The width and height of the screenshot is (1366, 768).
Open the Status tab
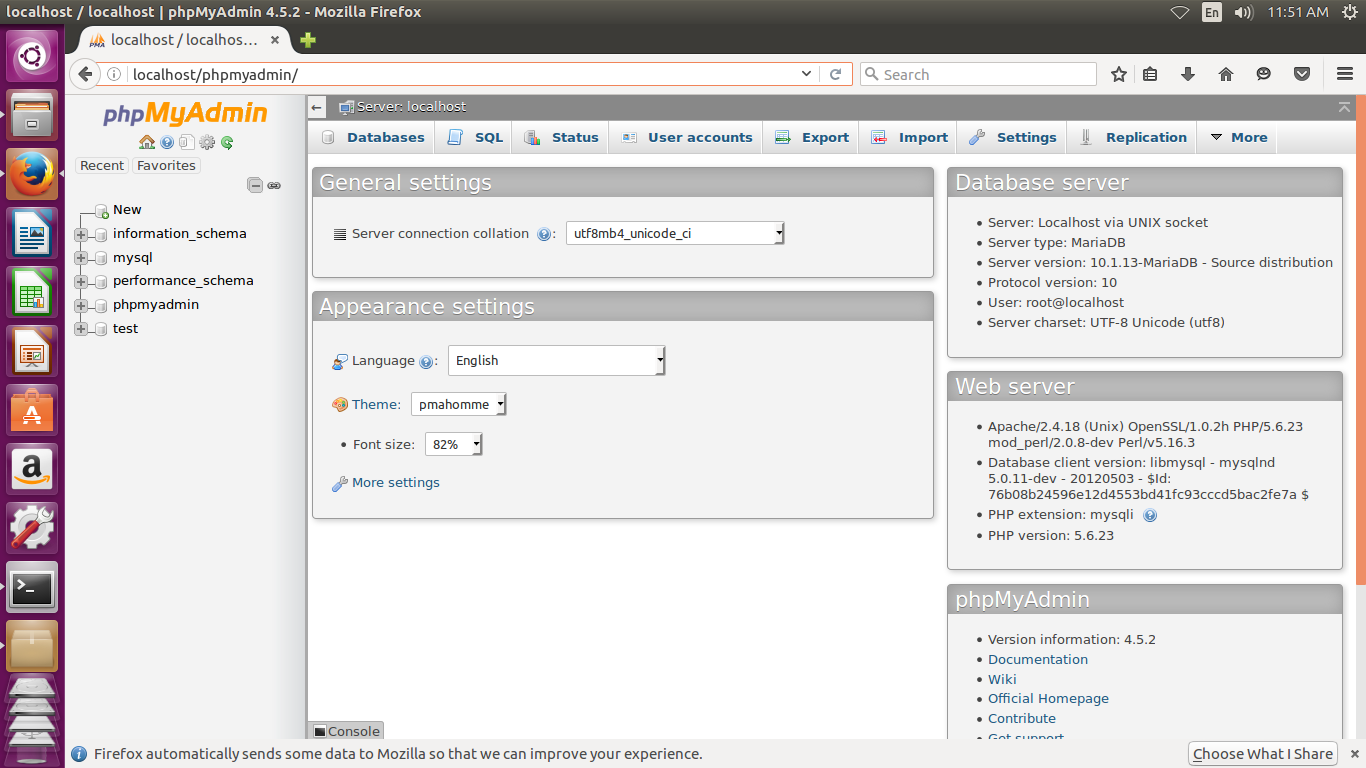tap(561, 138)
